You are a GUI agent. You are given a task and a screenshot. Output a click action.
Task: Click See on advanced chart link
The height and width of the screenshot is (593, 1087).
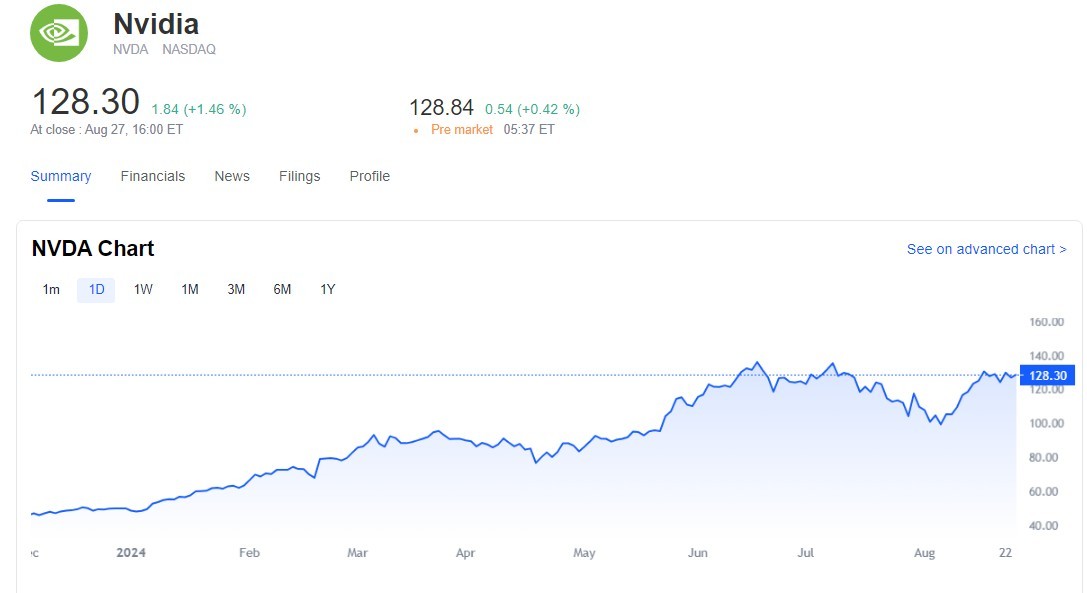click(986, 249)
